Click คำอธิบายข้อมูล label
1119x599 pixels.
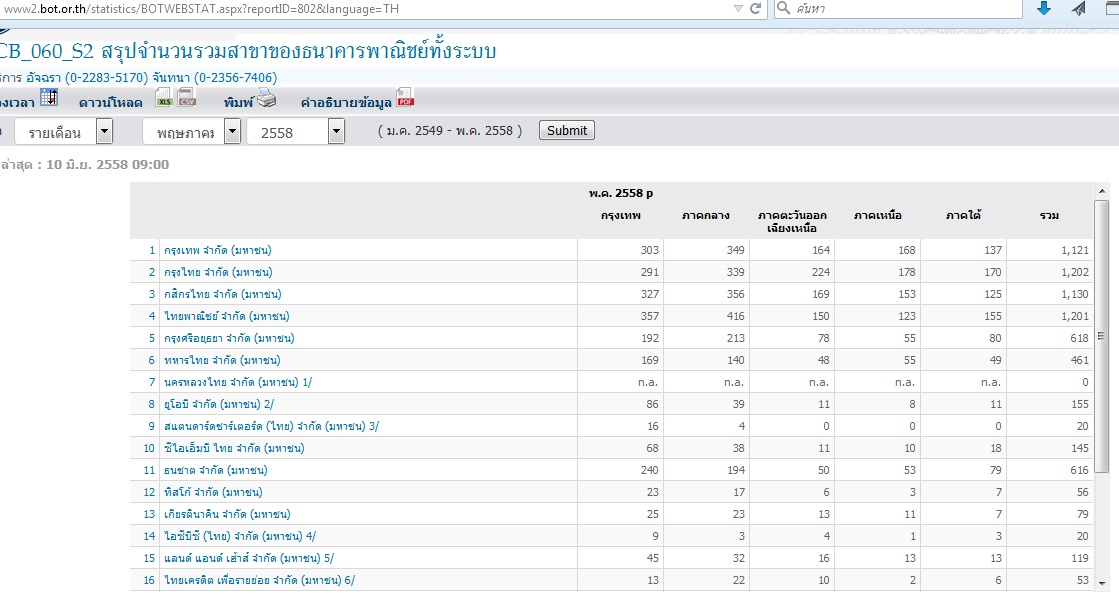(346, 103)
